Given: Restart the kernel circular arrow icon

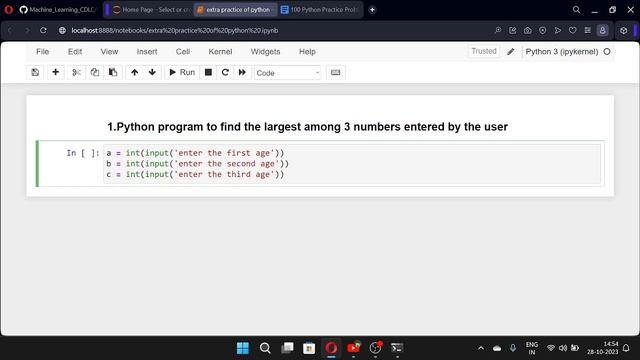Looking at the screenshot, I should pos(225,72).
